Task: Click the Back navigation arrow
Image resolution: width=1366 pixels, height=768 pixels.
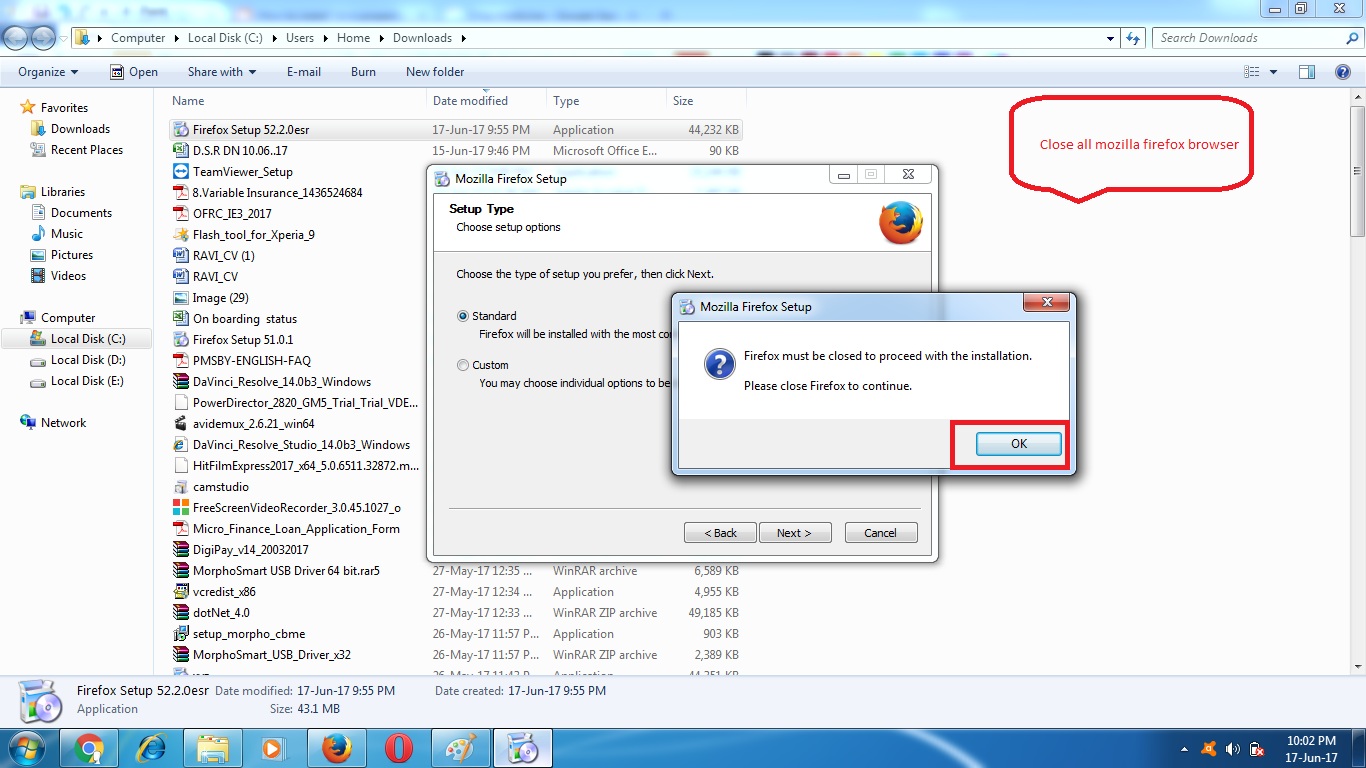Action: pos(15,37)
